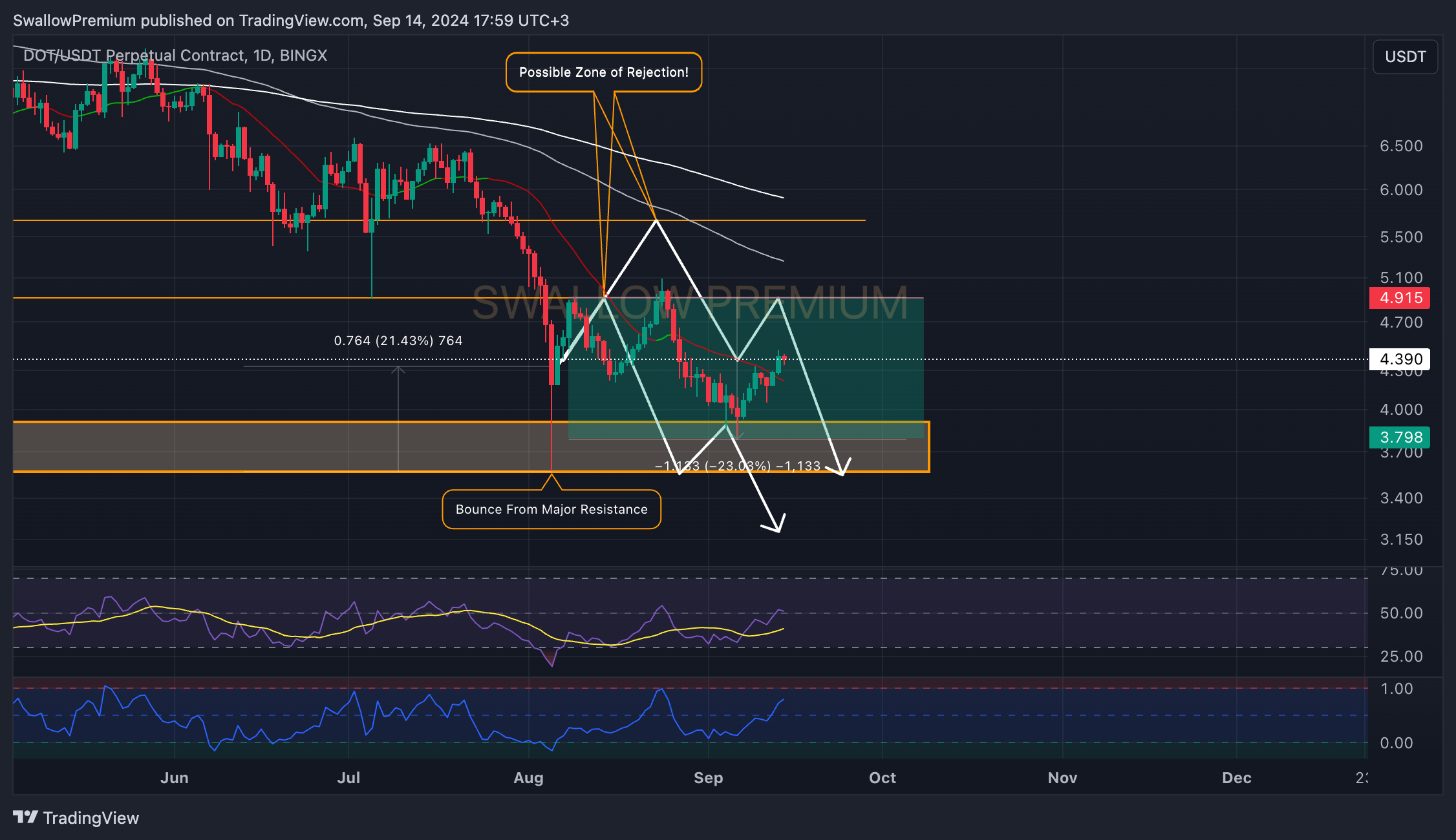Click the 4.915 red price label
The width and height of the screenshot is (1456, 840).
coord(1401,298)
